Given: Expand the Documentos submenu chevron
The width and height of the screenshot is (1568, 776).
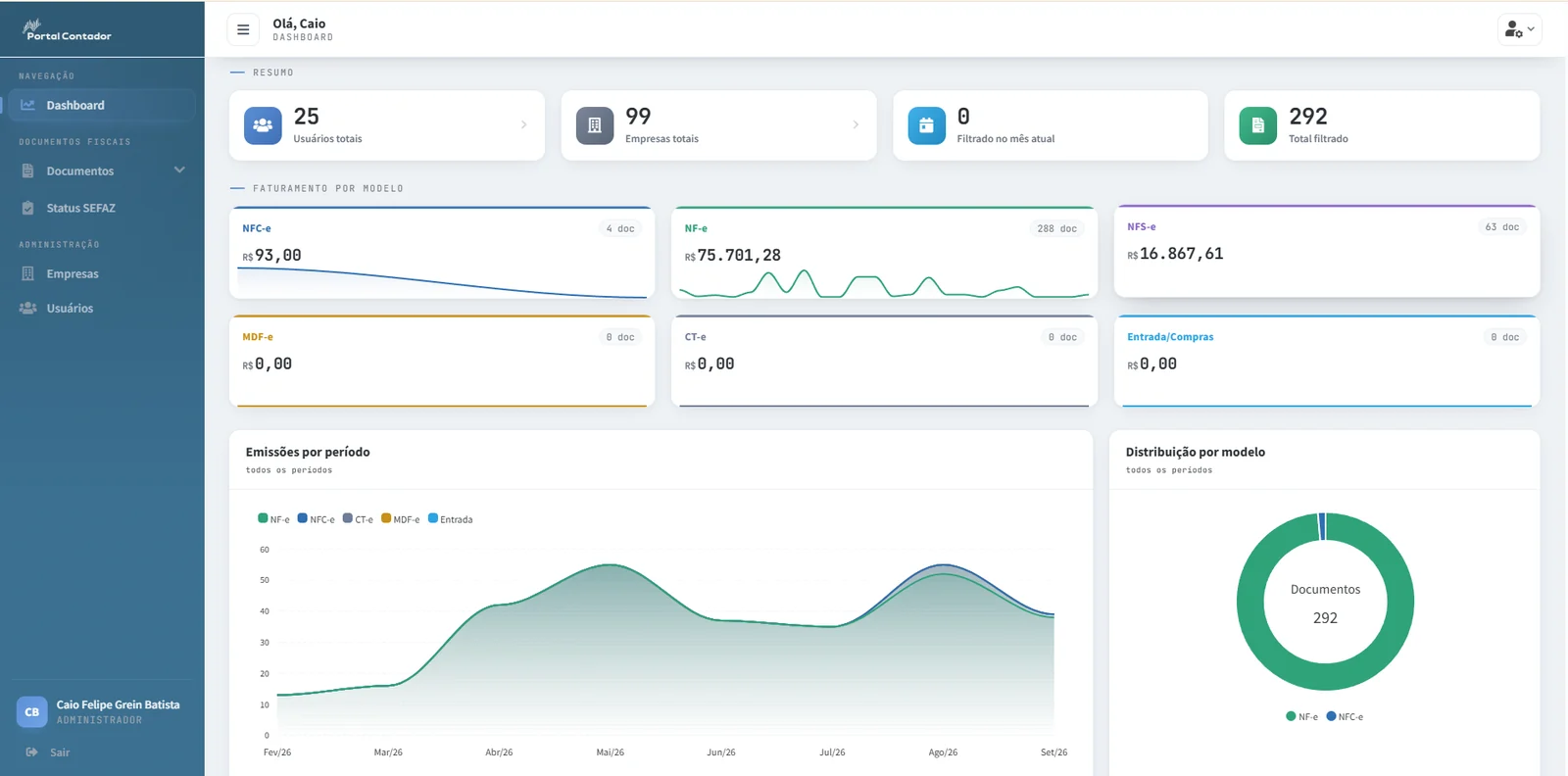Looking at the screenshot, I should pyautogui.click(x=179, y=170).
